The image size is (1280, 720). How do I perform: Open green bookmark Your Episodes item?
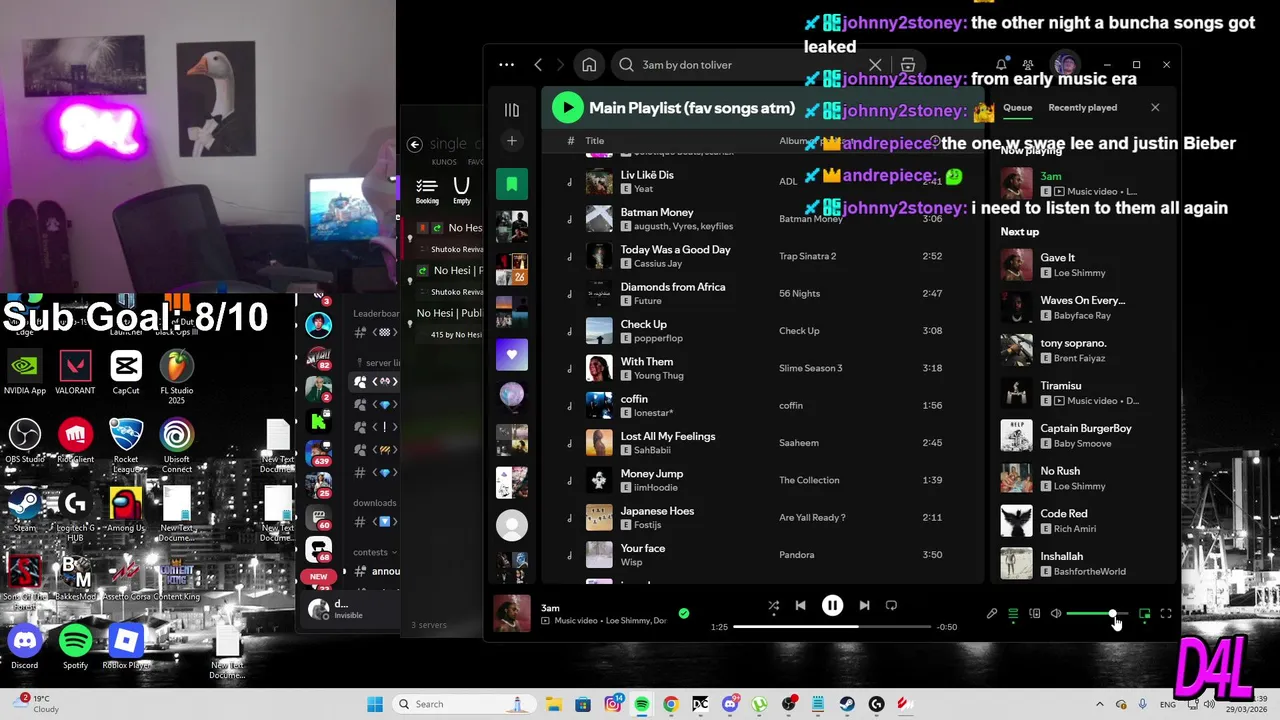512,184
